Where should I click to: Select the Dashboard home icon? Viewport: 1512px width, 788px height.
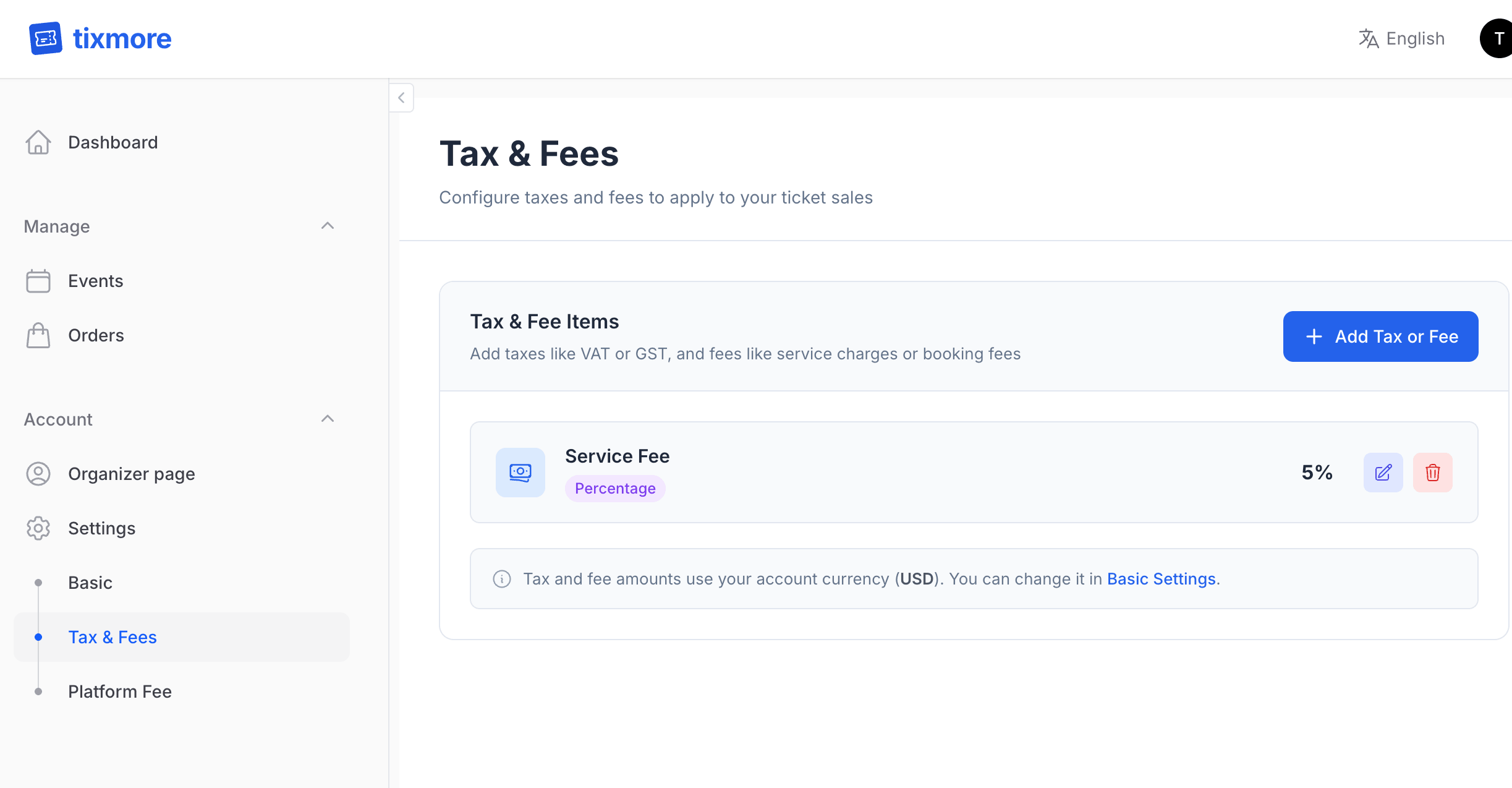tap(38, 142)
